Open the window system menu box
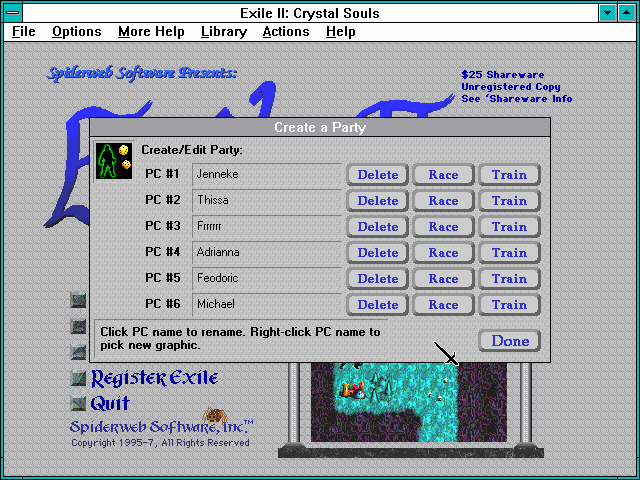The height and width of the screenshot is (480, 640). (x=13, y=13)
